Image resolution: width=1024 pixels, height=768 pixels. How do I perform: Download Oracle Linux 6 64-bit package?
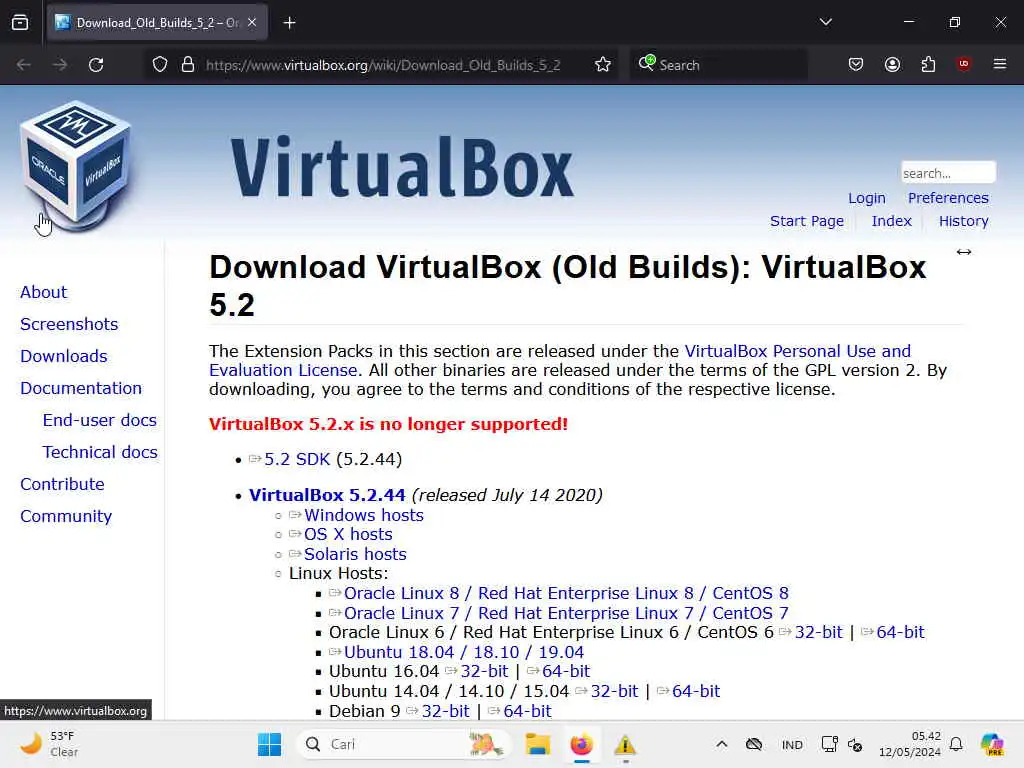901,632
